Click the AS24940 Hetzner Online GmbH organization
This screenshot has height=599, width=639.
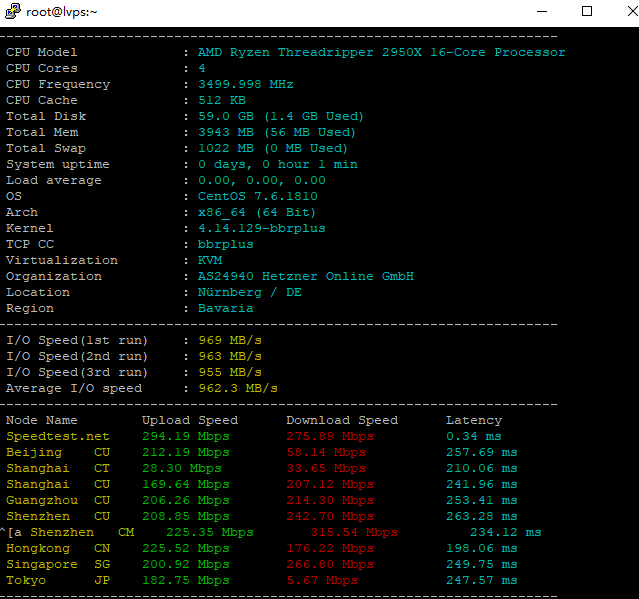(305, 276)
